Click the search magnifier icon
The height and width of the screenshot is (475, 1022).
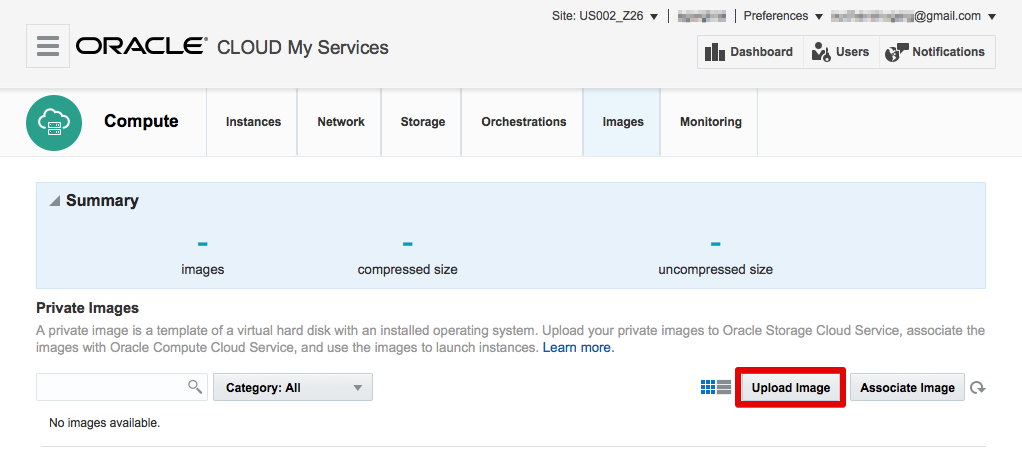195,387
